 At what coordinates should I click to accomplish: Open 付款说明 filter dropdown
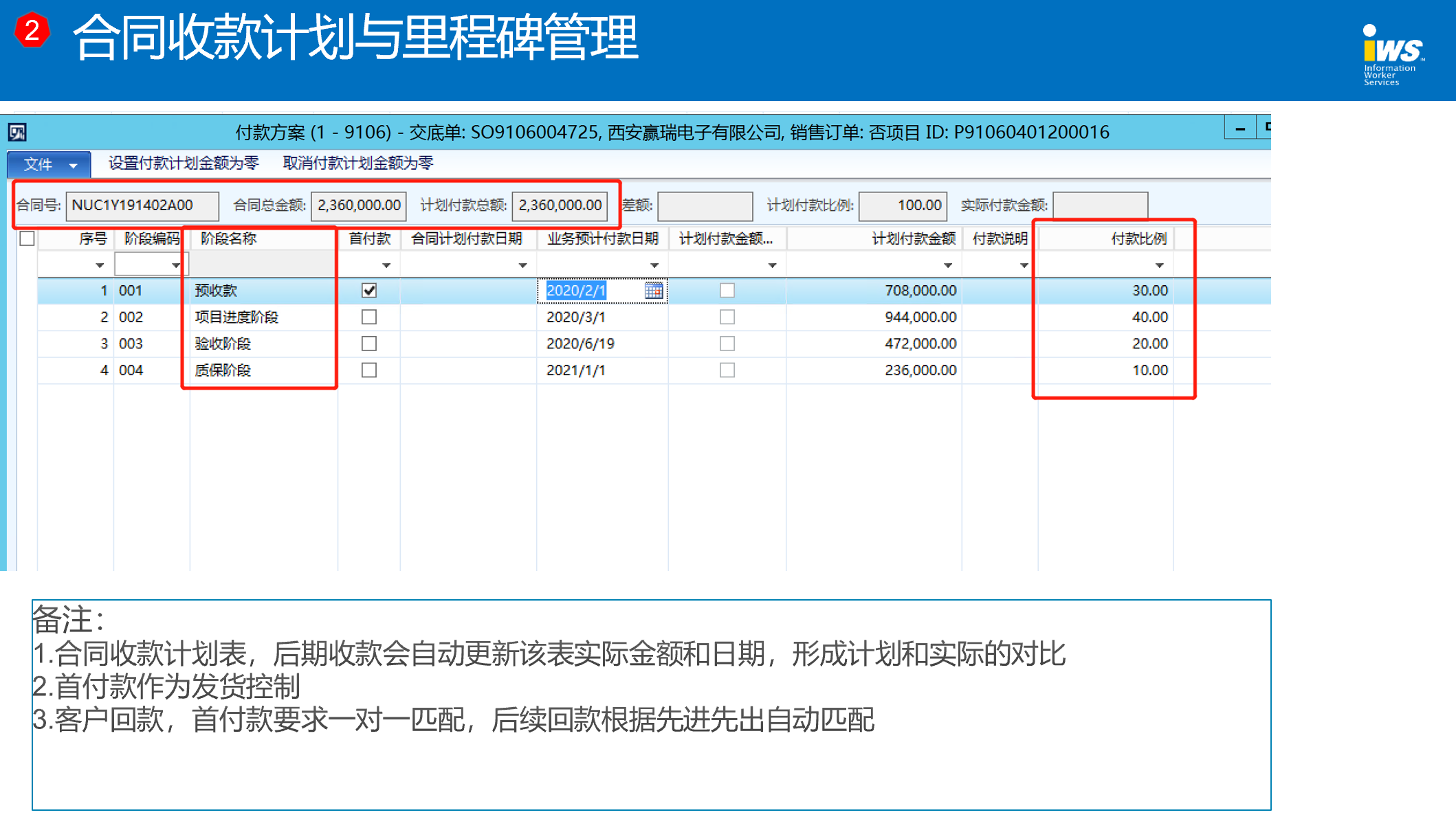(x=1024, y=265)
